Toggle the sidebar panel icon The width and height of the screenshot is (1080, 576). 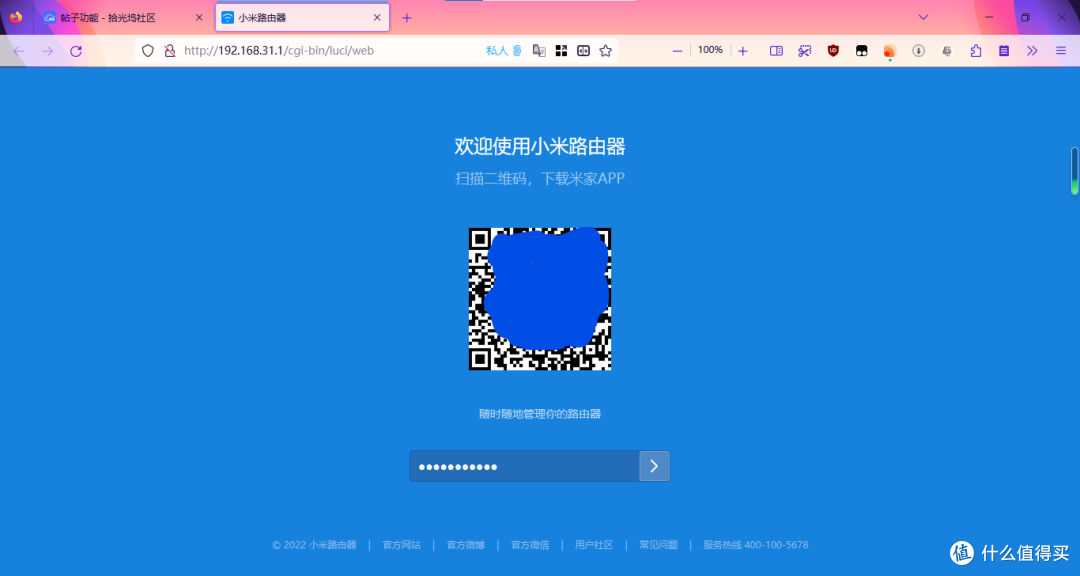pos(776,50)
